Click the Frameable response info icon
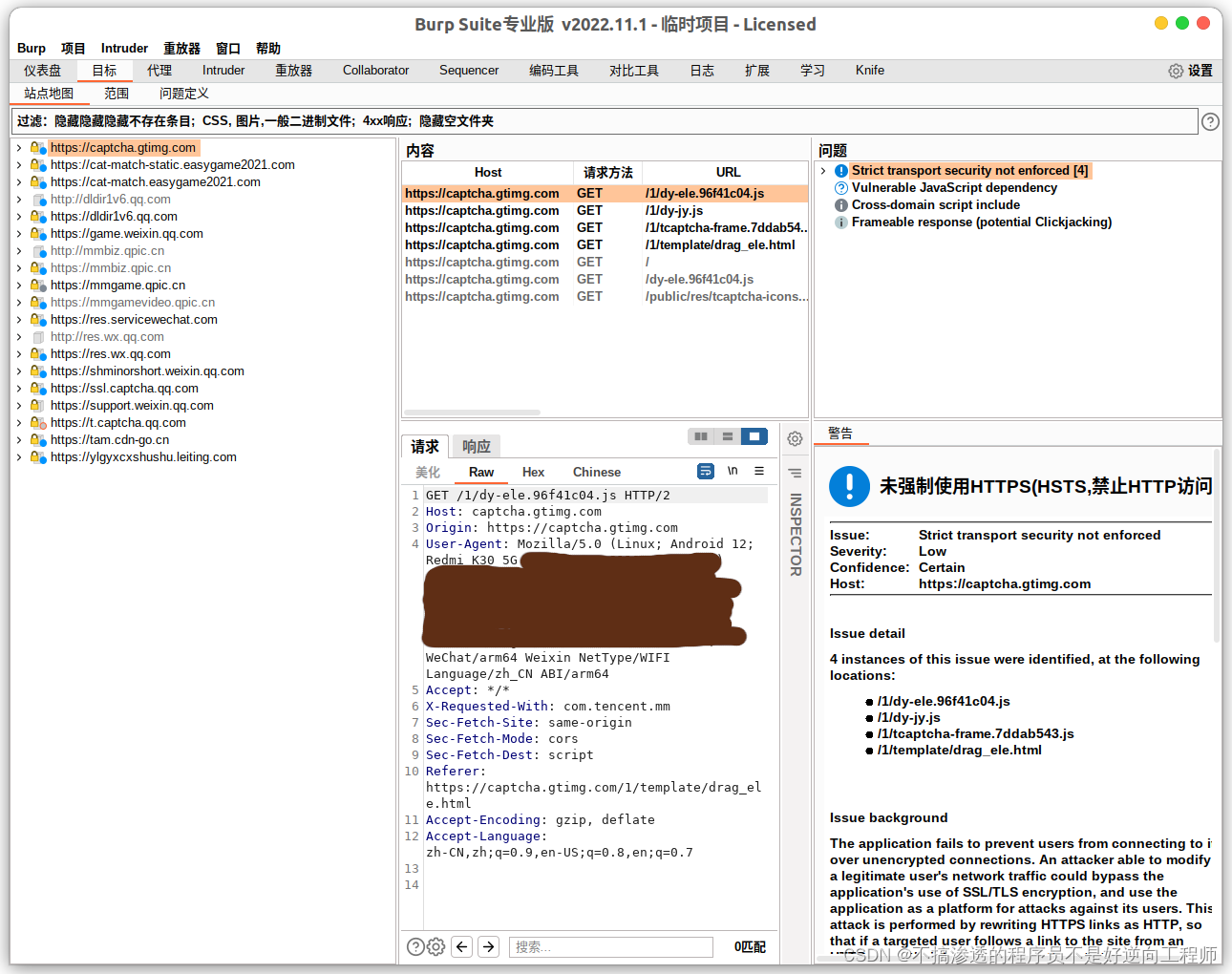 [x=841, y=222]
